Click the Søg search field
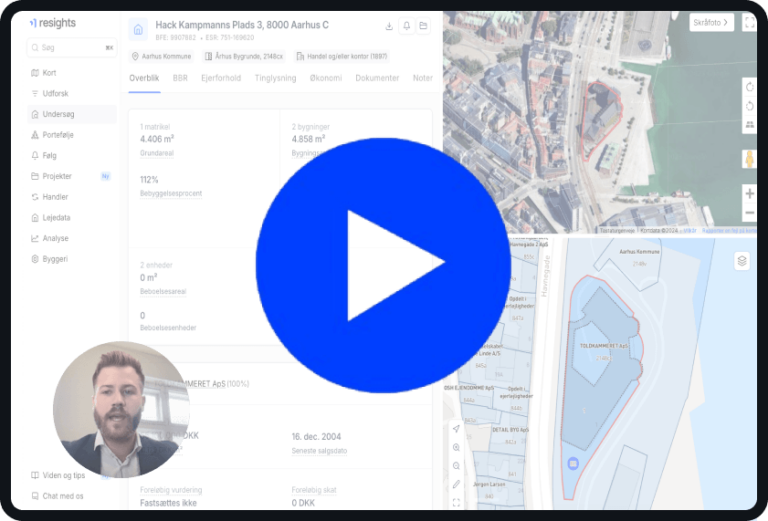 (x=70, y=47)
